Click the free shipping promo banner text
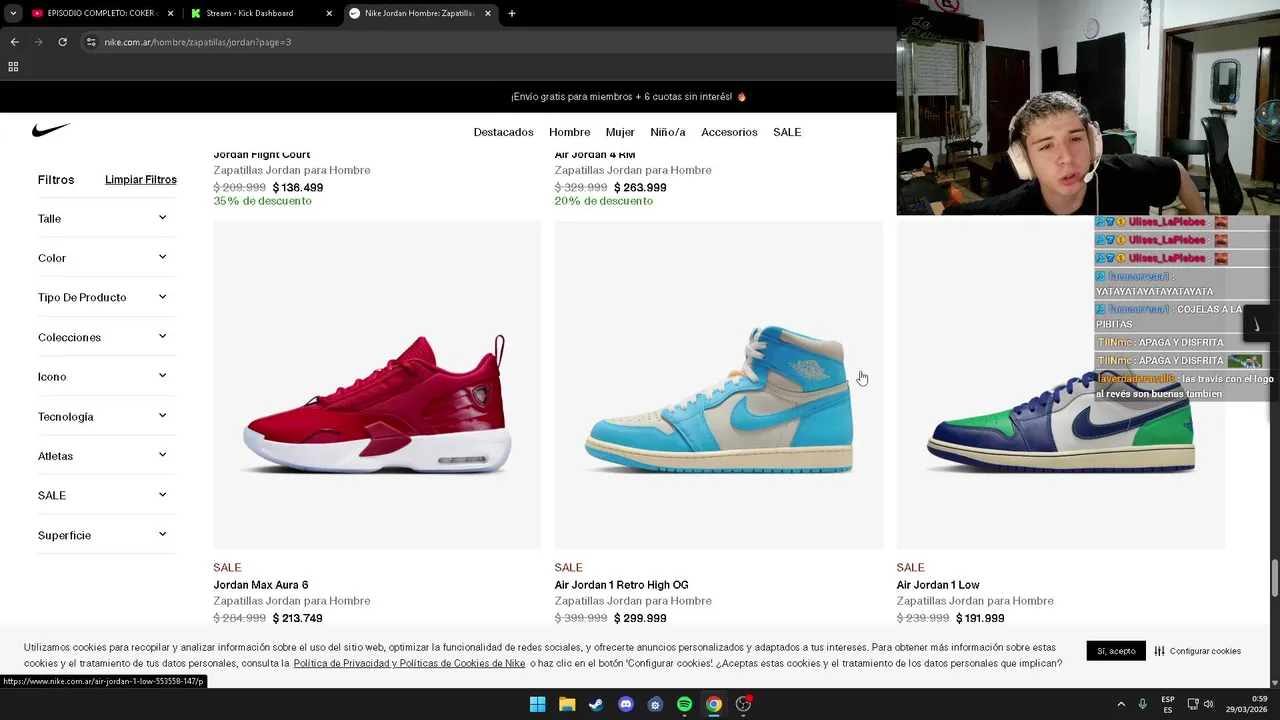The height and width of the screenshot is (720, 1280). 629,97
